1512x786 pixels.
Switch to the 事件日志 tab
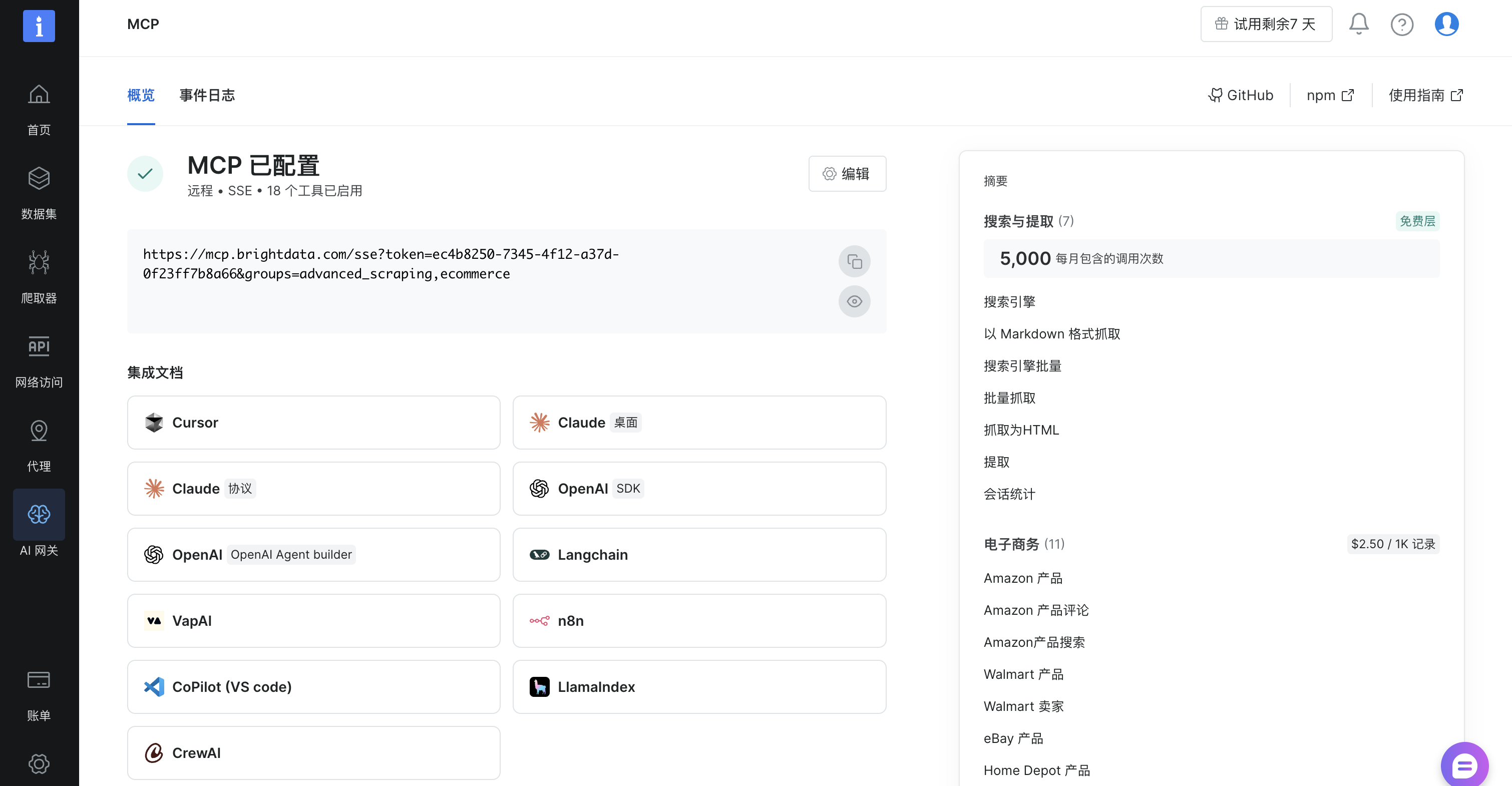[x=207, y=95]
